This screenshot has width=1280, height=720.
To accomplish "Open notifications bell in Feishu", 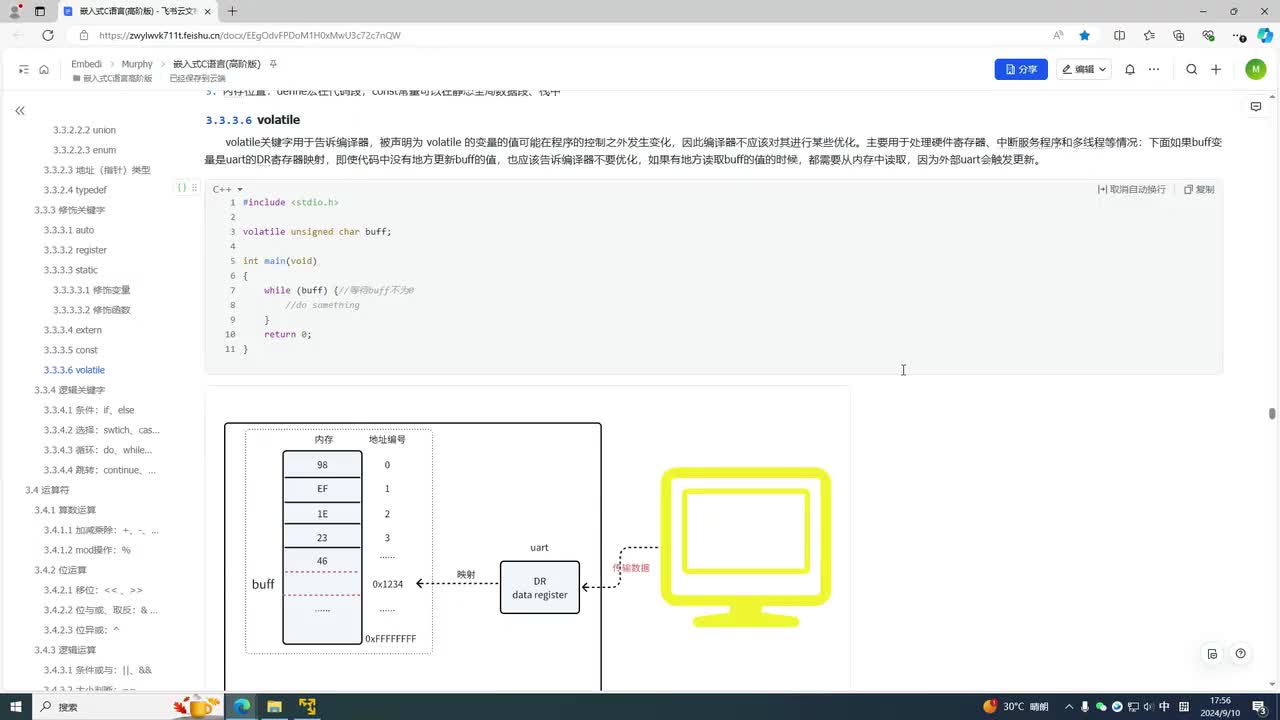I will pyautogui.click(x=1130, y=69).
